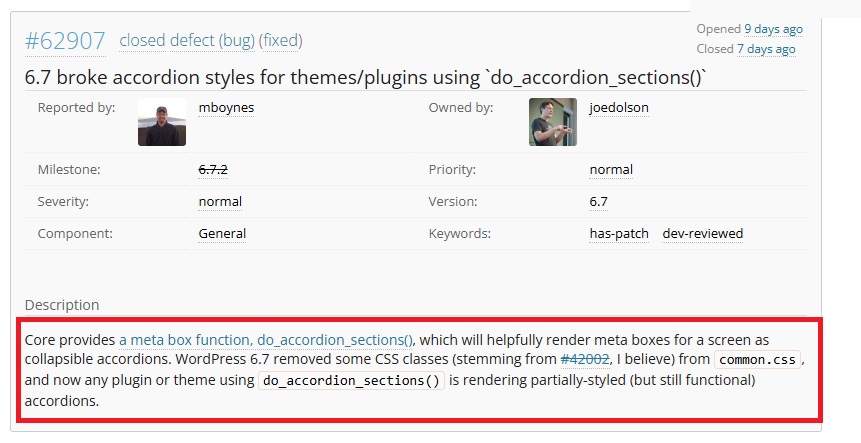
Task: Click the Priority field's normal value
Action: pyautogui.click(x=611, y=169)
